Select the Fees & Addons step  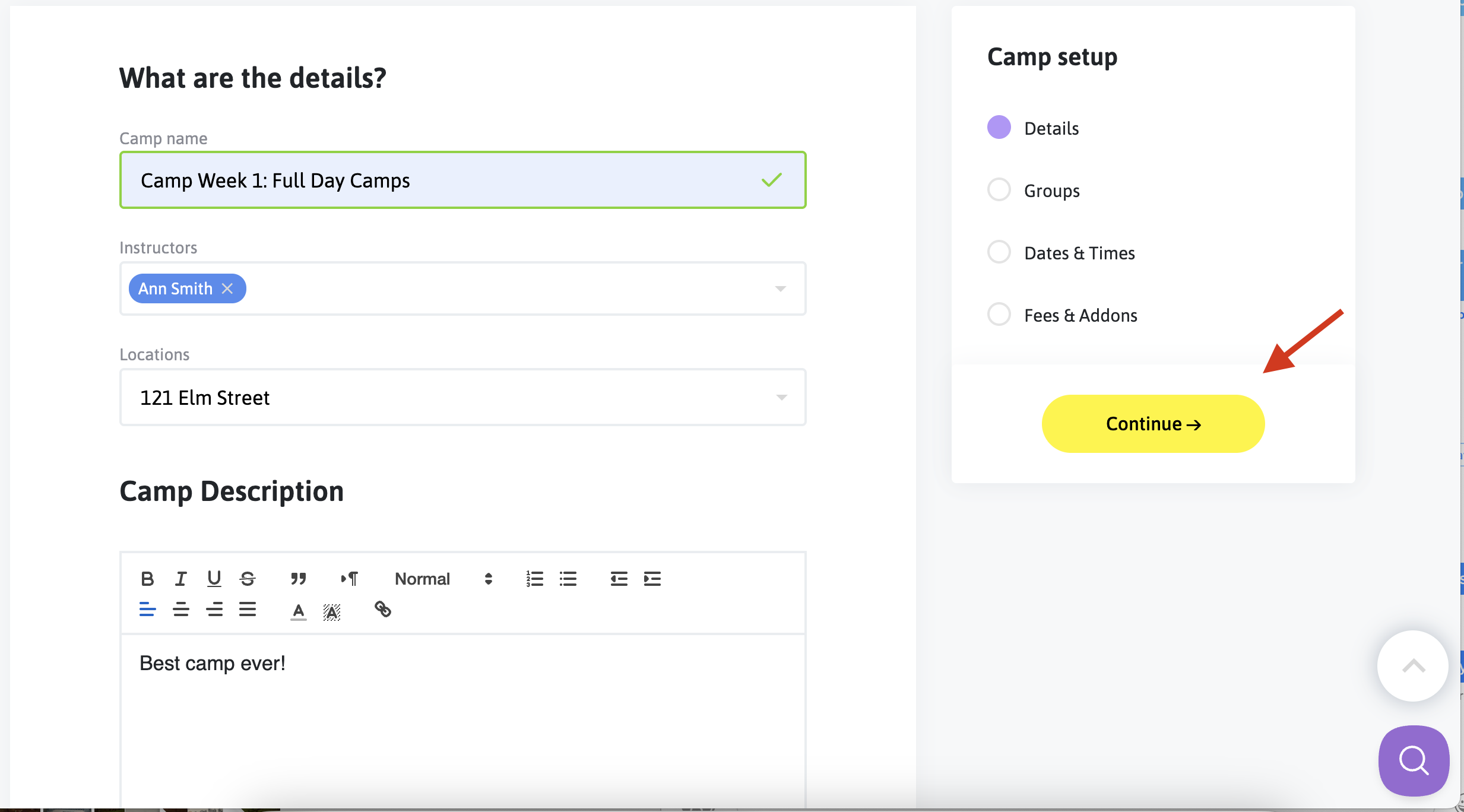[x=1080, y=316]
